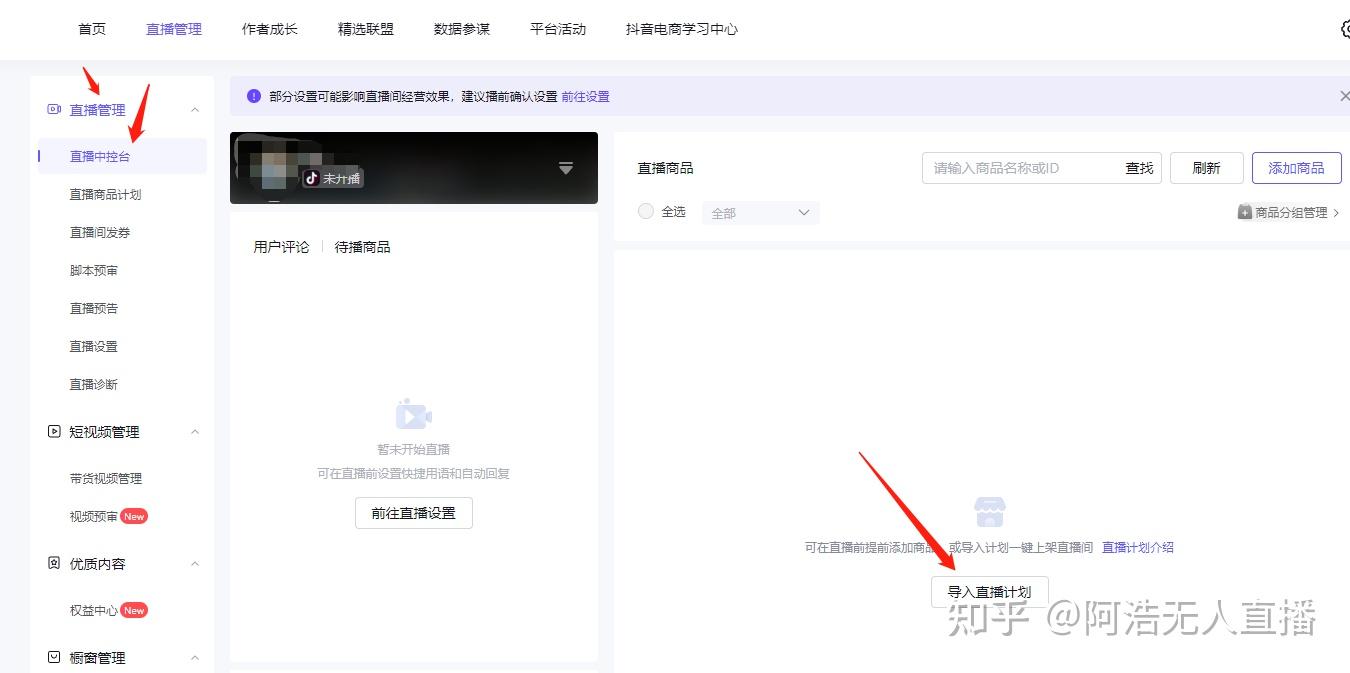Open 权益中心 in sidebar
1350x673 pixels.
coord(93,610)
